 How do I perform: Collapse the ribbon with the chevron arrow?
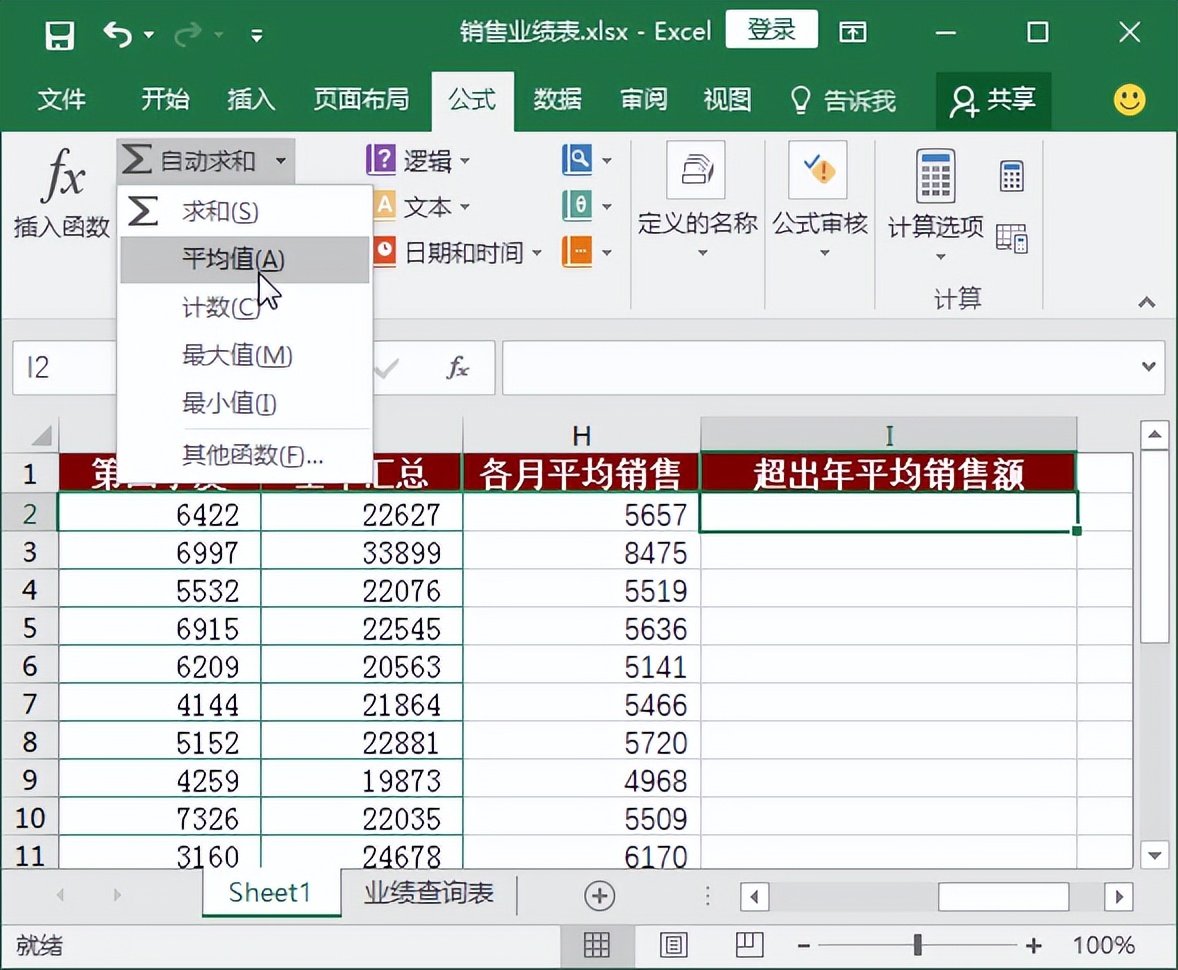(x=1147, y=302)
